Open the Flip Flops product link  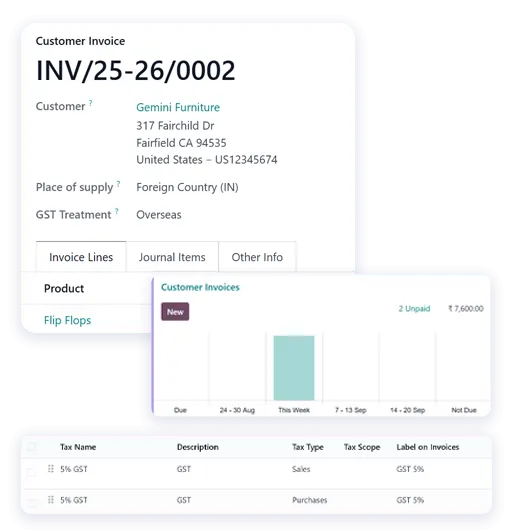(67, 320)
